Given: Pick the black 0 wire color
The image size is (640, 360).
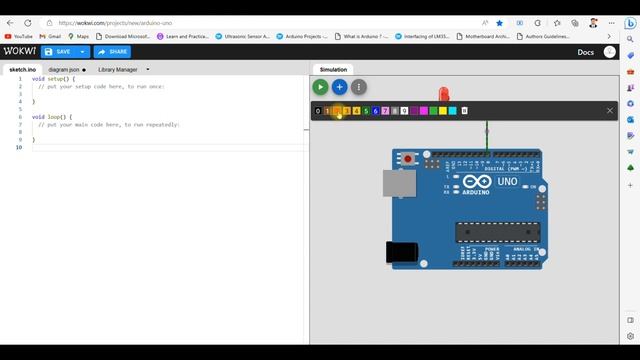Looking at the screenshot, I should click(318, 111).
